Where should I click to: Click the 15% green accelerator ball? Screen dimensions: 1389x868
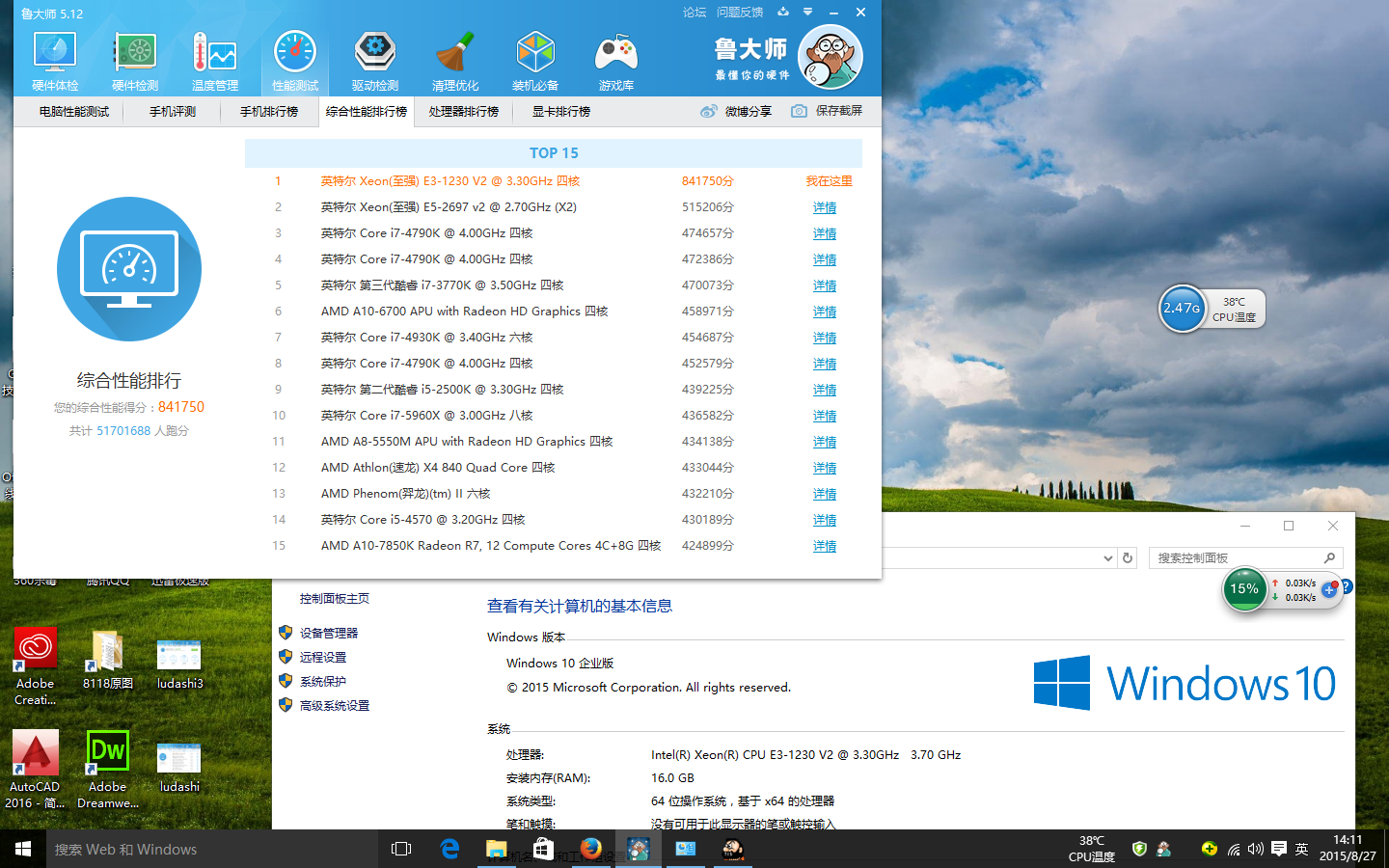pyautogui.click(x=1244, y=589)
